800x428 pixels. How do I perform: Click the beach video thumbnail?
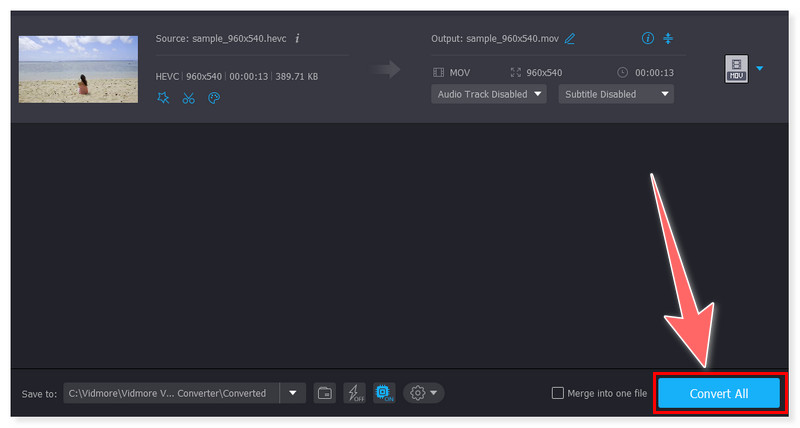pyautogui.click(x=78, y=69)
